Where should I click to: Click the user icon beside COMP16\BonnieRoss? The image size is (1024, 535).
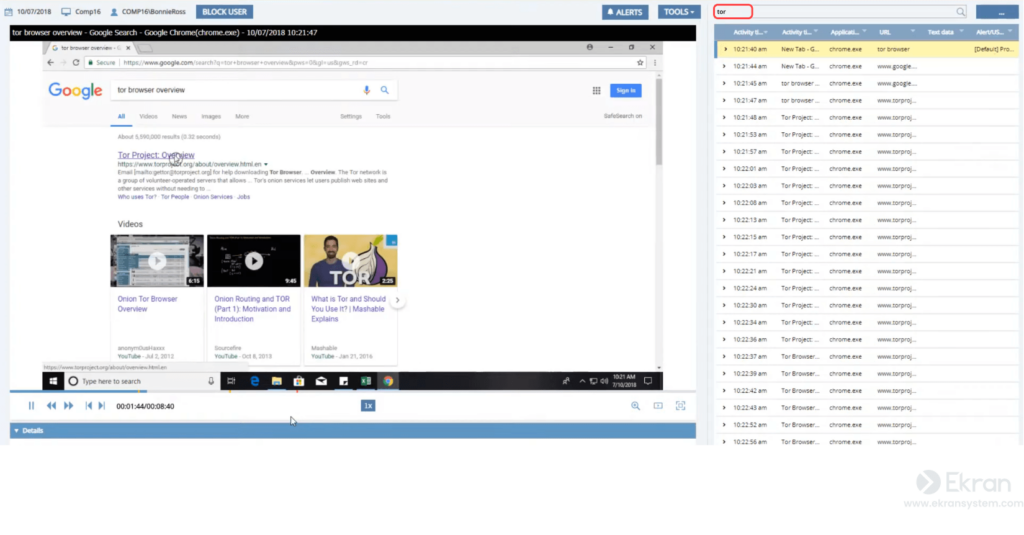[114, 12]
